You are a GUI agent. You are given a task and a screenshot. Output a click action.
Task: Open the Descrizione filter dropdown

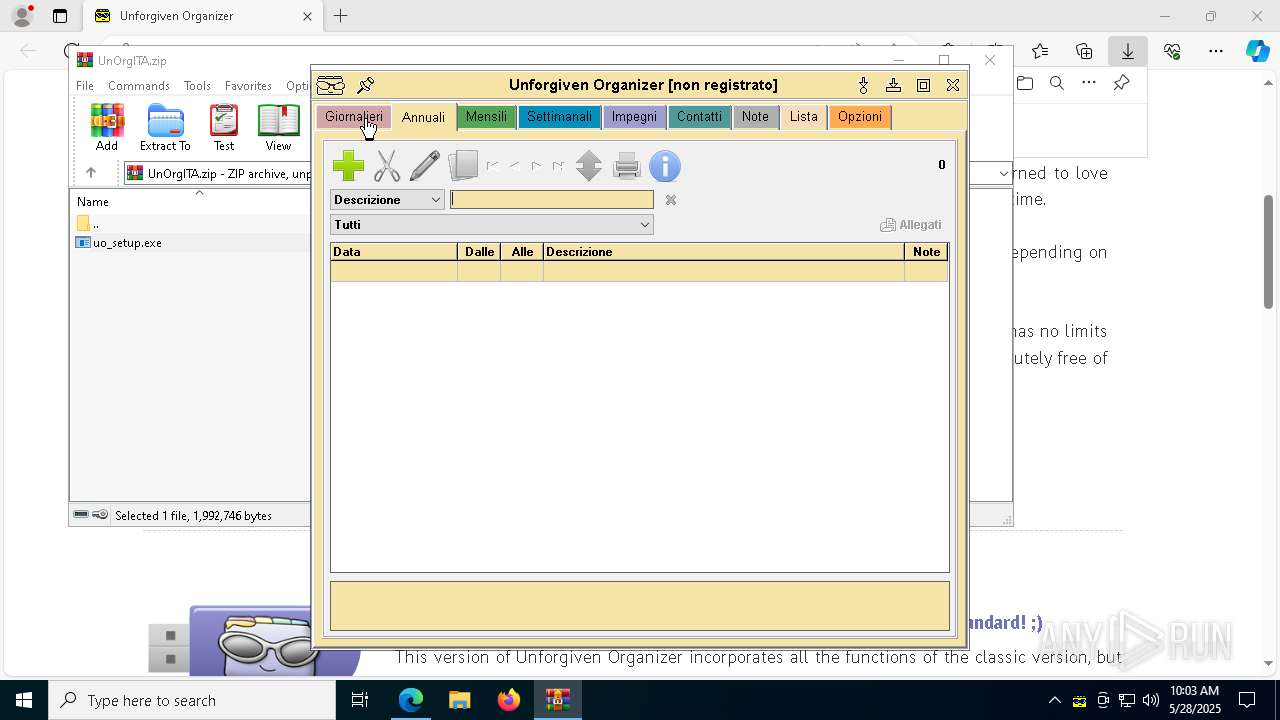click(x=387, y=200)
